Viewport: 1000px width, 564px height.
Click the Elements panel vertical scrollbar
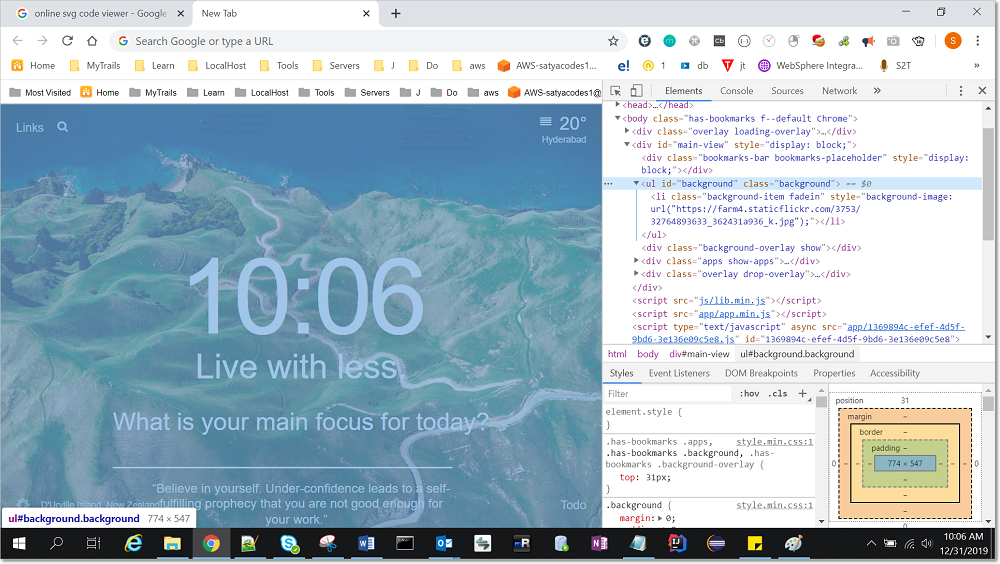(988, 180)
